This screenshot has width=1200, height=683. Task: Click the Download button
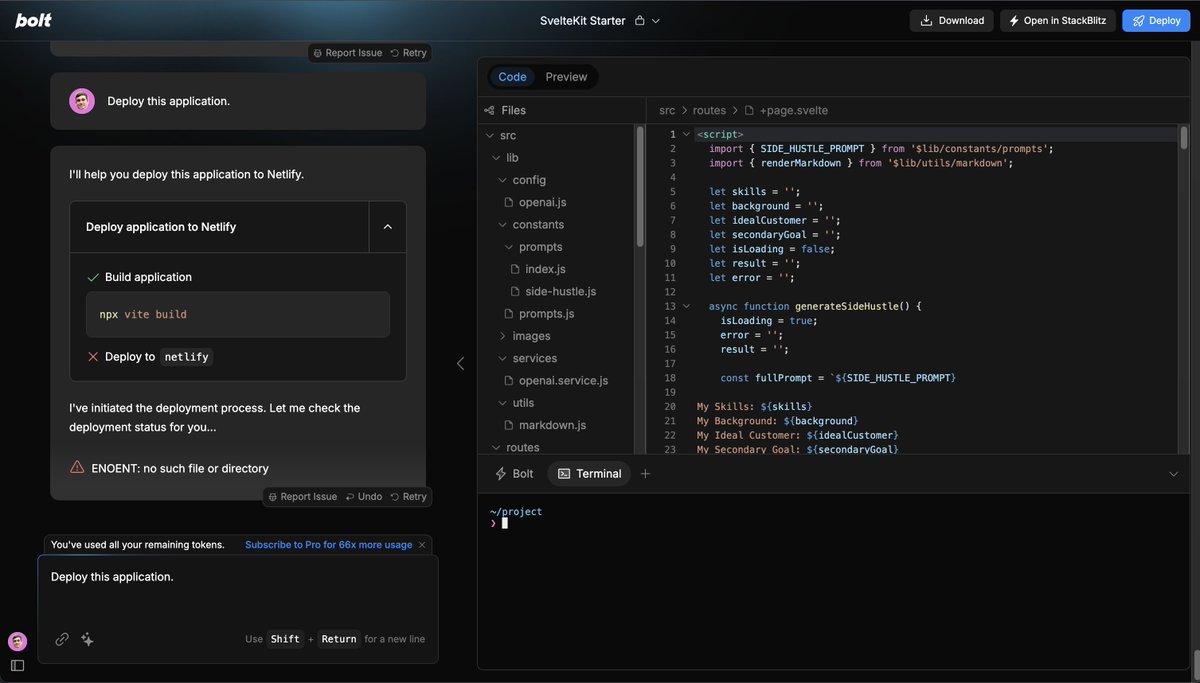pyautogui.click(x=951, y=20)
